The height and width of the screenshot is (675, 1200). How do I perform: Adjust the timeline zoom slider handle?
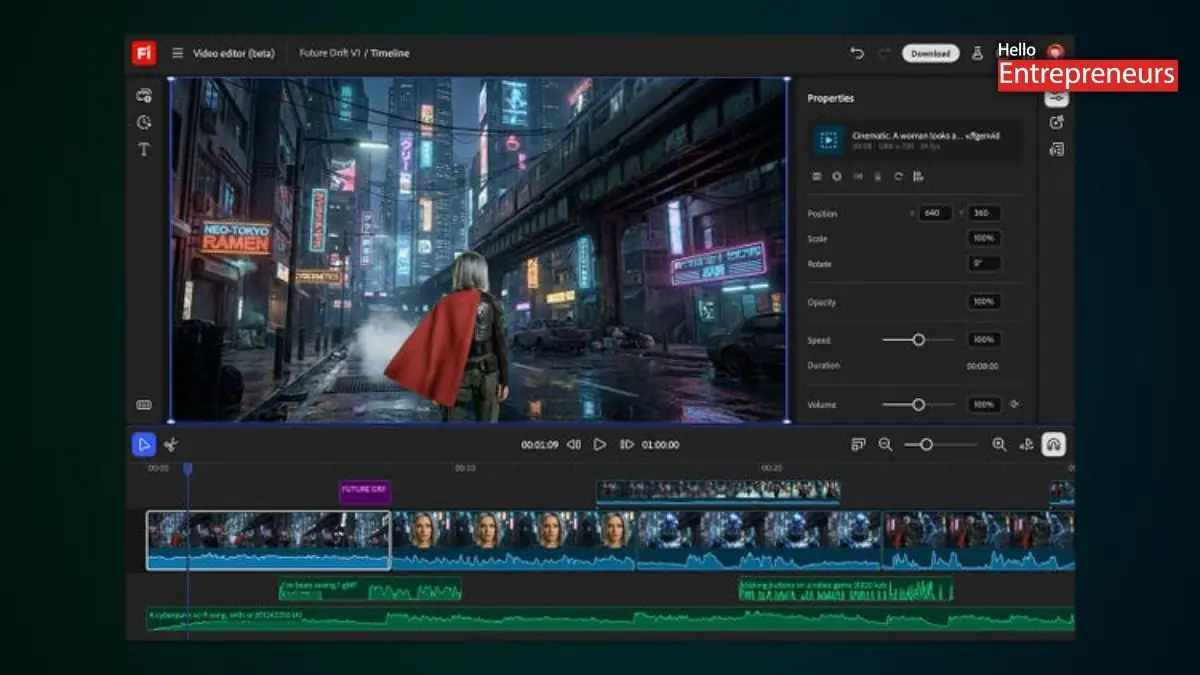[926, 445]
